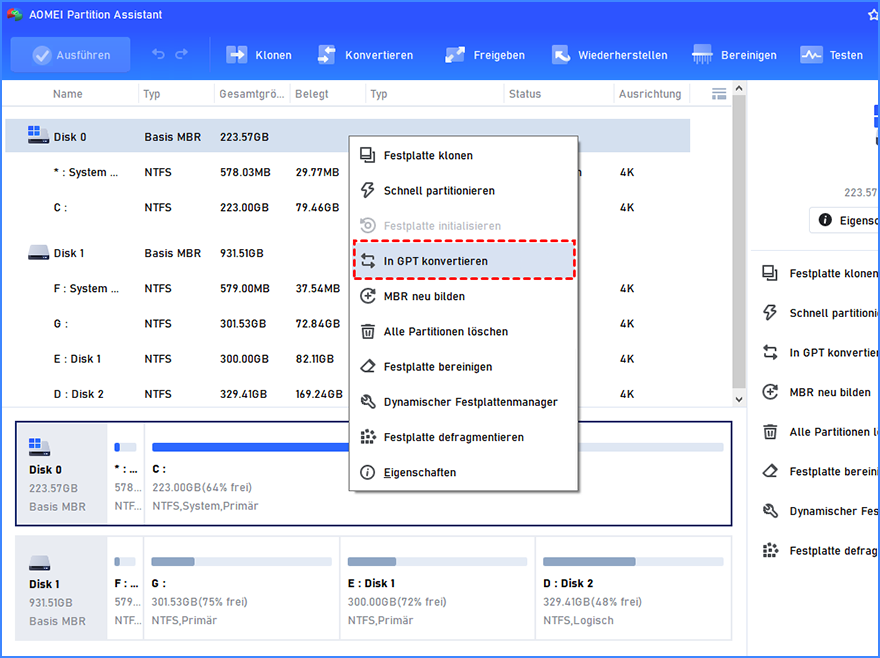The width and height of the screenshot is (880, 658).
Task: Click MBR neu bilden in right panel
Action: coord(817,392)
